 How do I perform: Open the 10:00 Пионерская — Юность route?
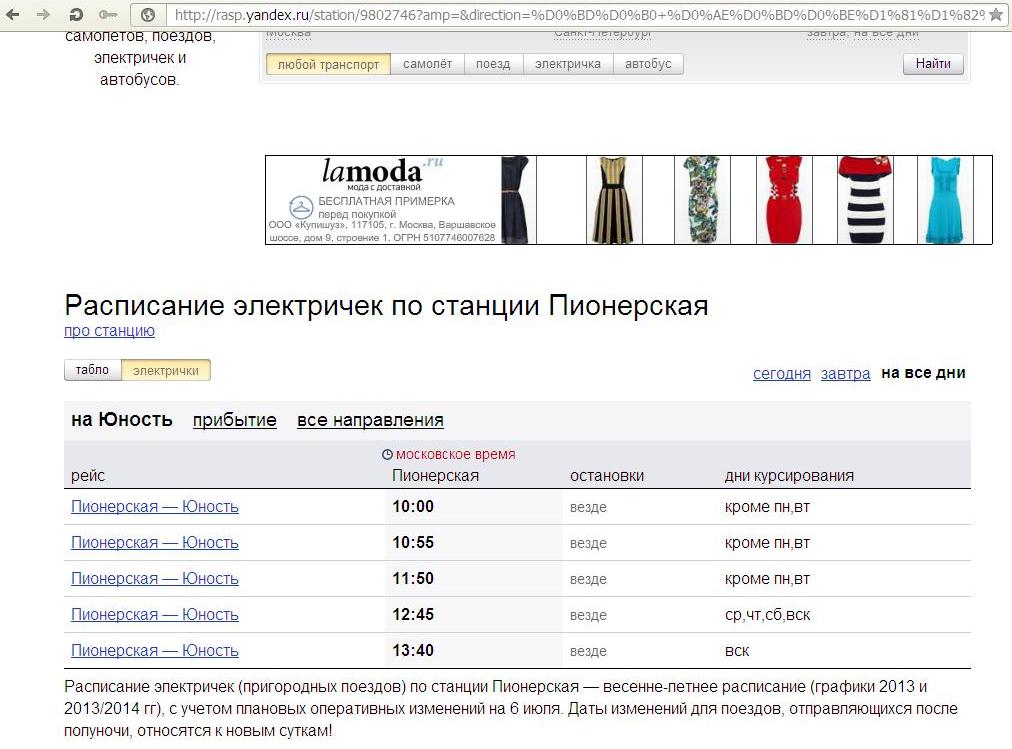155,506
